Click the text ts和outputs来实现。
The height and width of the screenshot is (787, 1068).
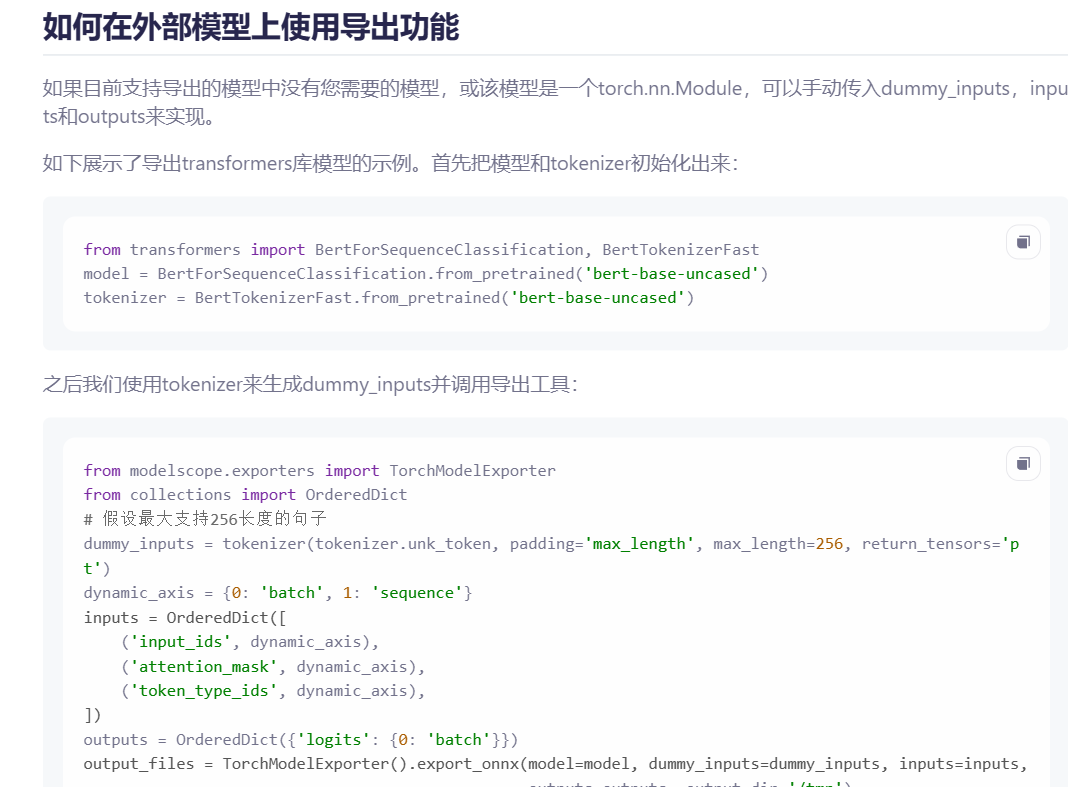(x=130, y=117)
